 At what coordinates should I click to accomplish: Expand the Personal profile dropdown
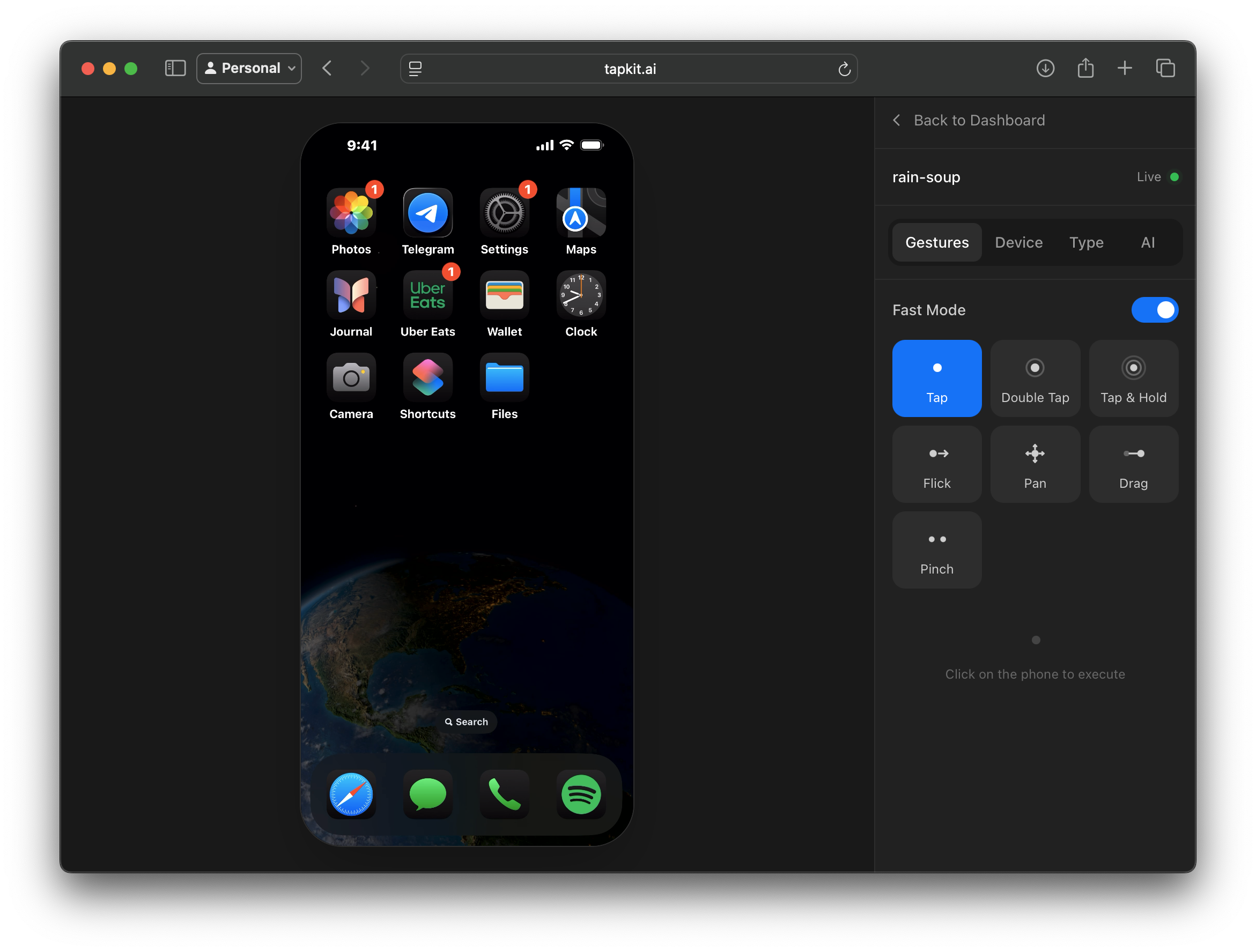click(249, 69)
